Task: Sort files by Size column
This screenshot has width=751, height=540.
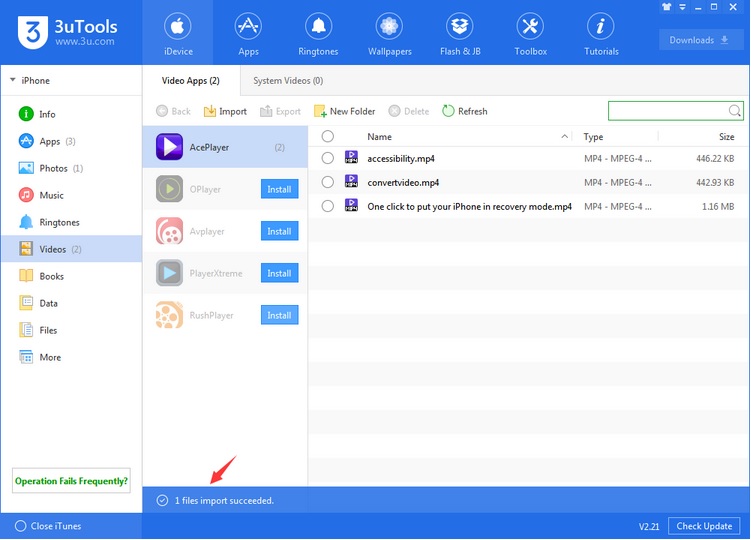Action: point(727,137)
